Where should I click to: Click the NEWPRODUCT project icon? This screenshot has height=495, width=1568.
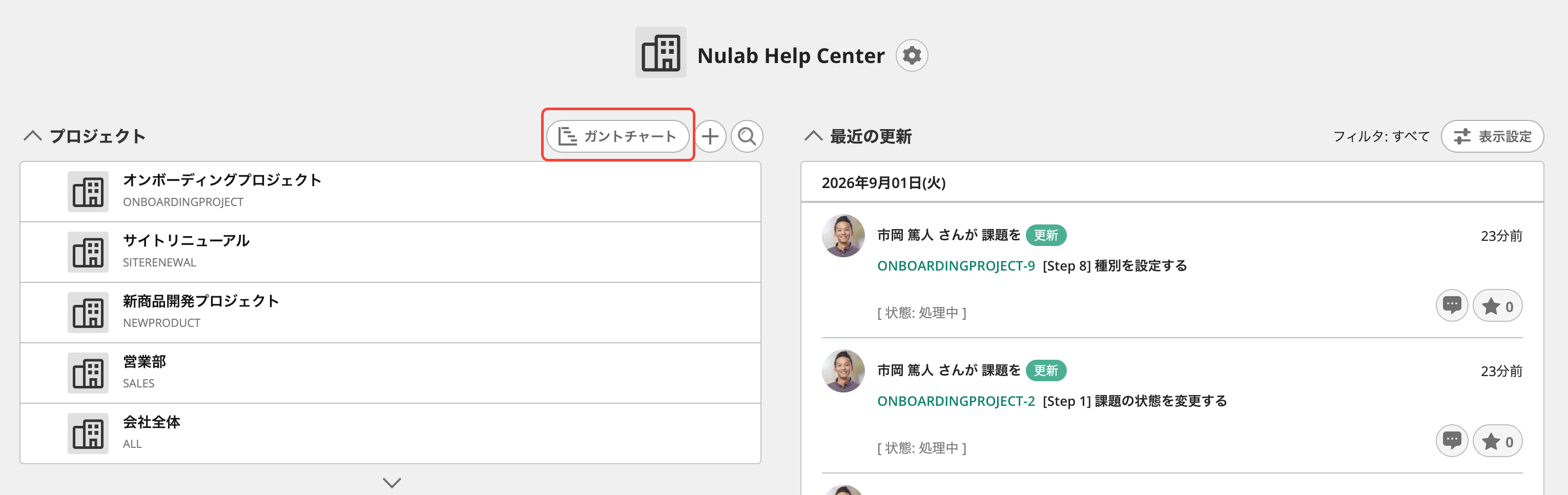[88, 313]
